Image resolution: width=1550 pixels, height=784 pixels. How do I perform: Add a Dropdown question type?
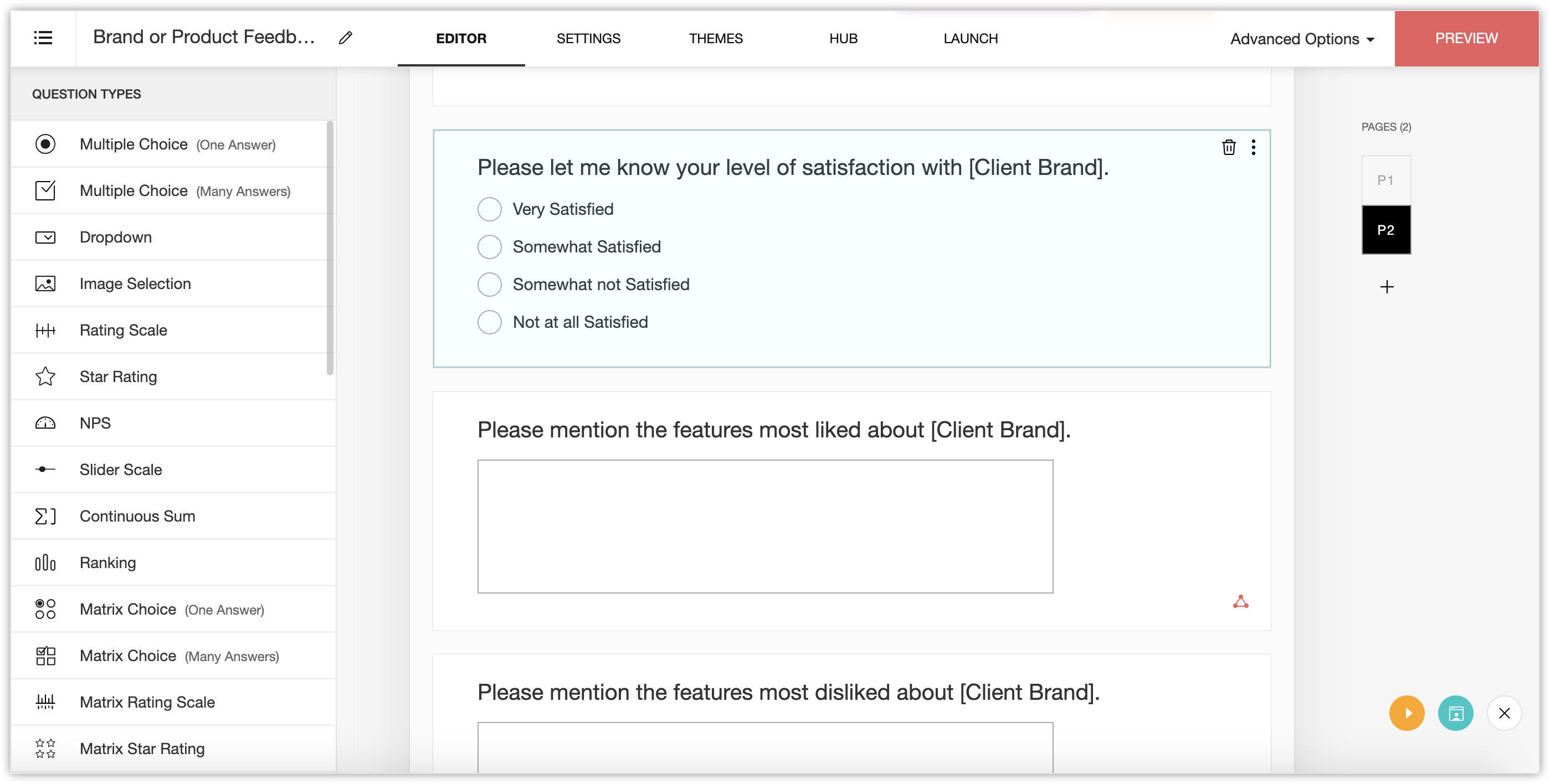tap(116, 237)
